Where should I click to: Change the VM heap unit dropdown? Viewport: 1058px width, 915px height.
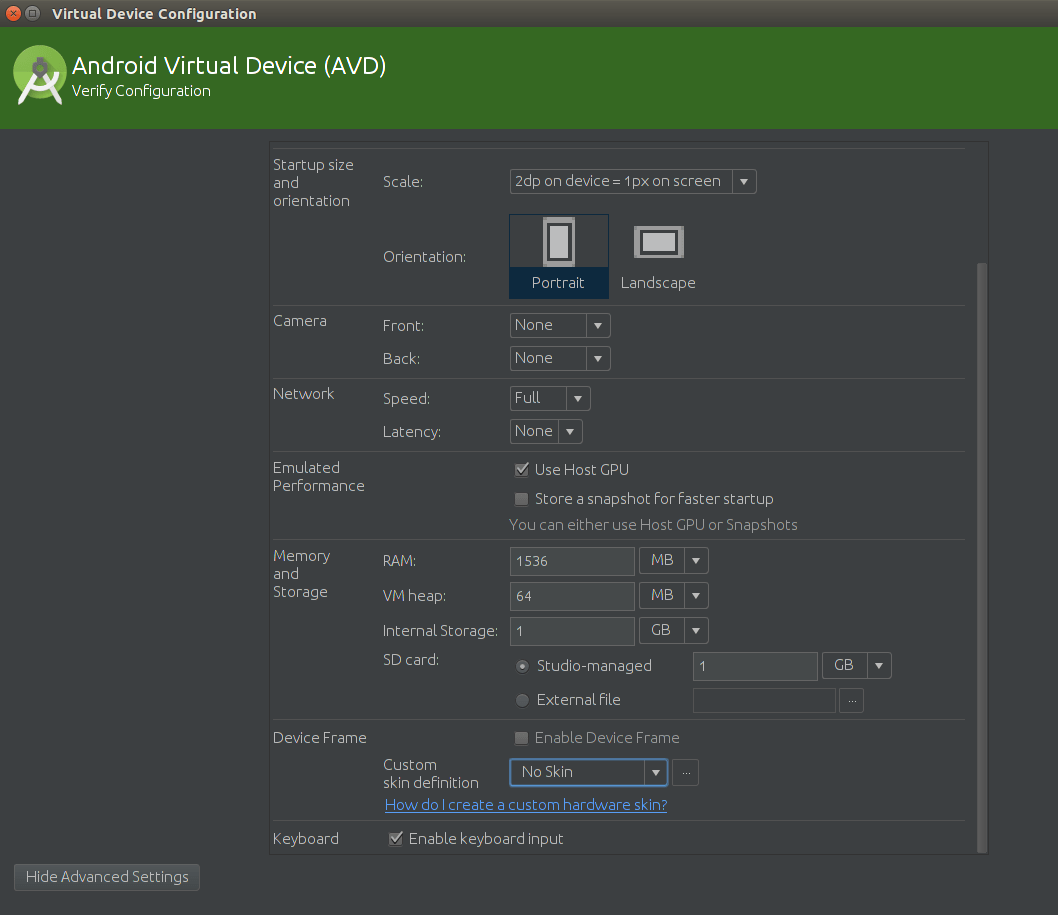(x=673, y=596)
